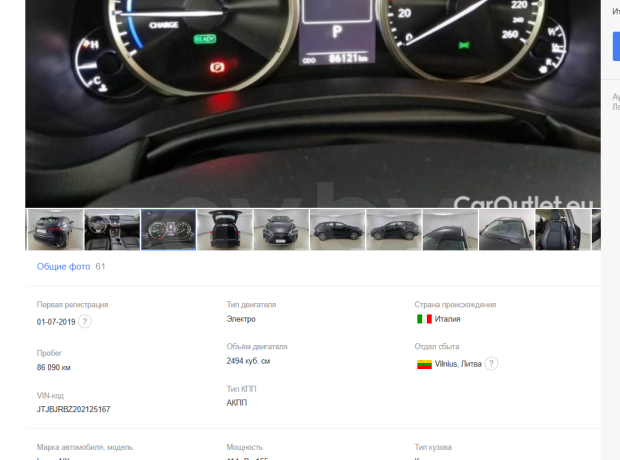620x460 pixels.
Task: Click the photo count 61
Action: (100, 267)
